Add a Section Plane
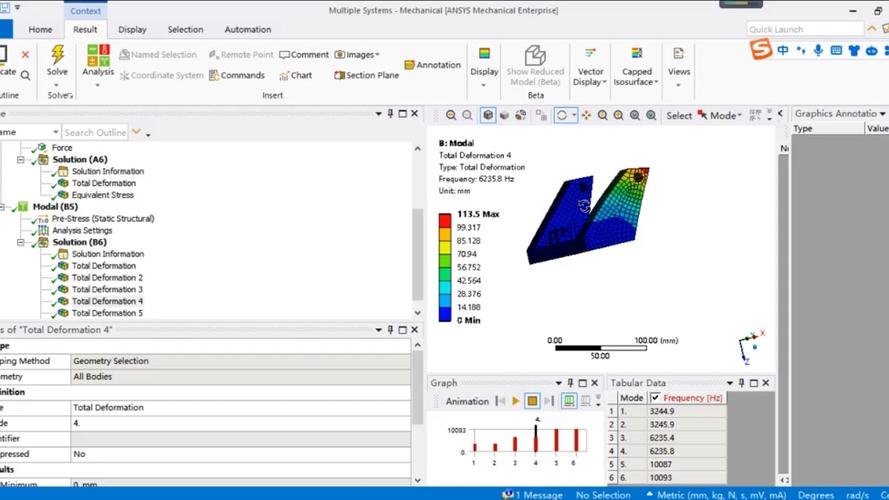Image resolution: width=889 pixels, height=500 pixels. 366,75
